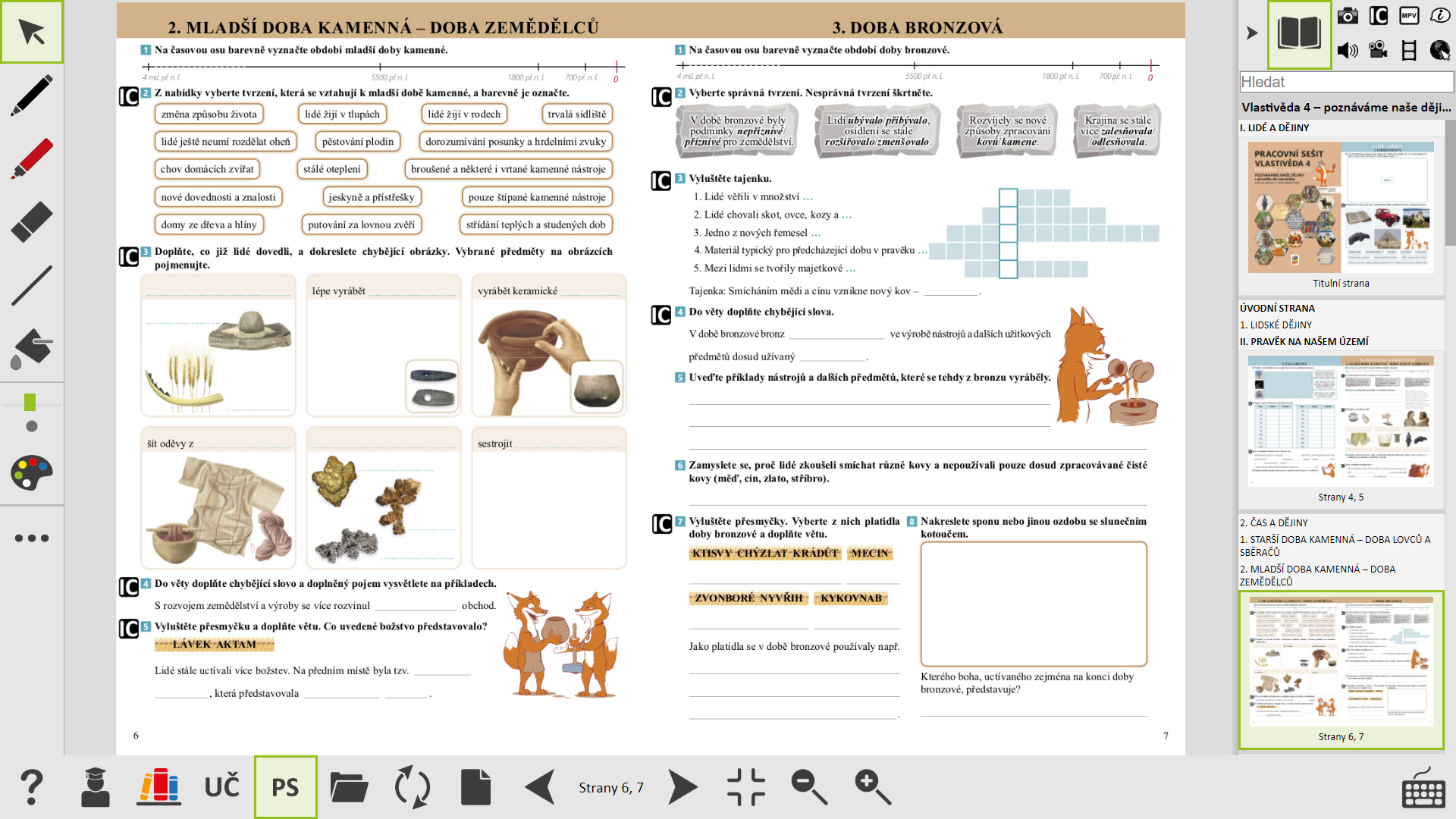Select the eraser tool
The width and height of the screenshot is (1456, 819).
point(32,221)
